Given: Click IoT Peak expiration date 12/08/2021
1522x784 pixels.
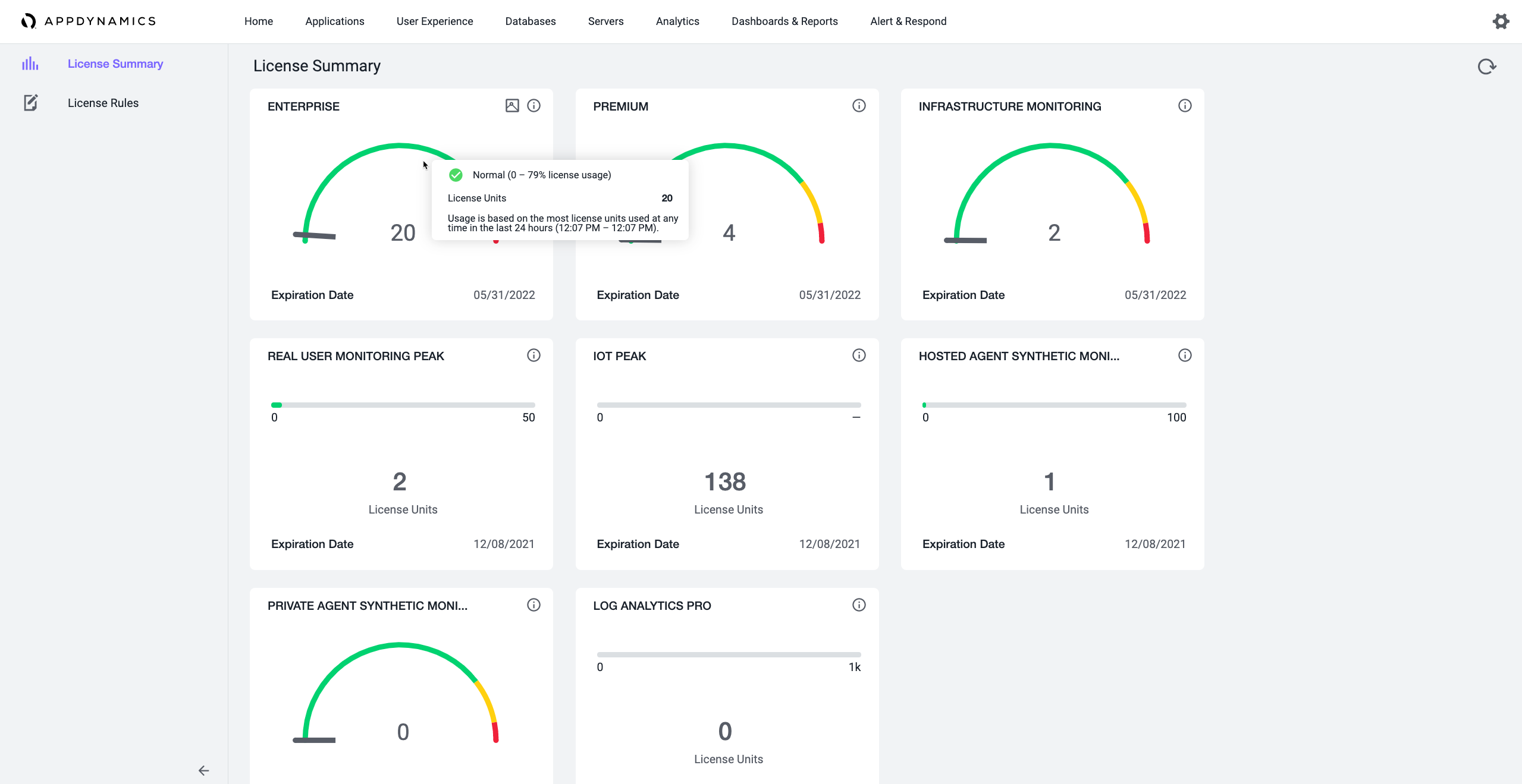Looking at the screenshot, I should point(830,544).
